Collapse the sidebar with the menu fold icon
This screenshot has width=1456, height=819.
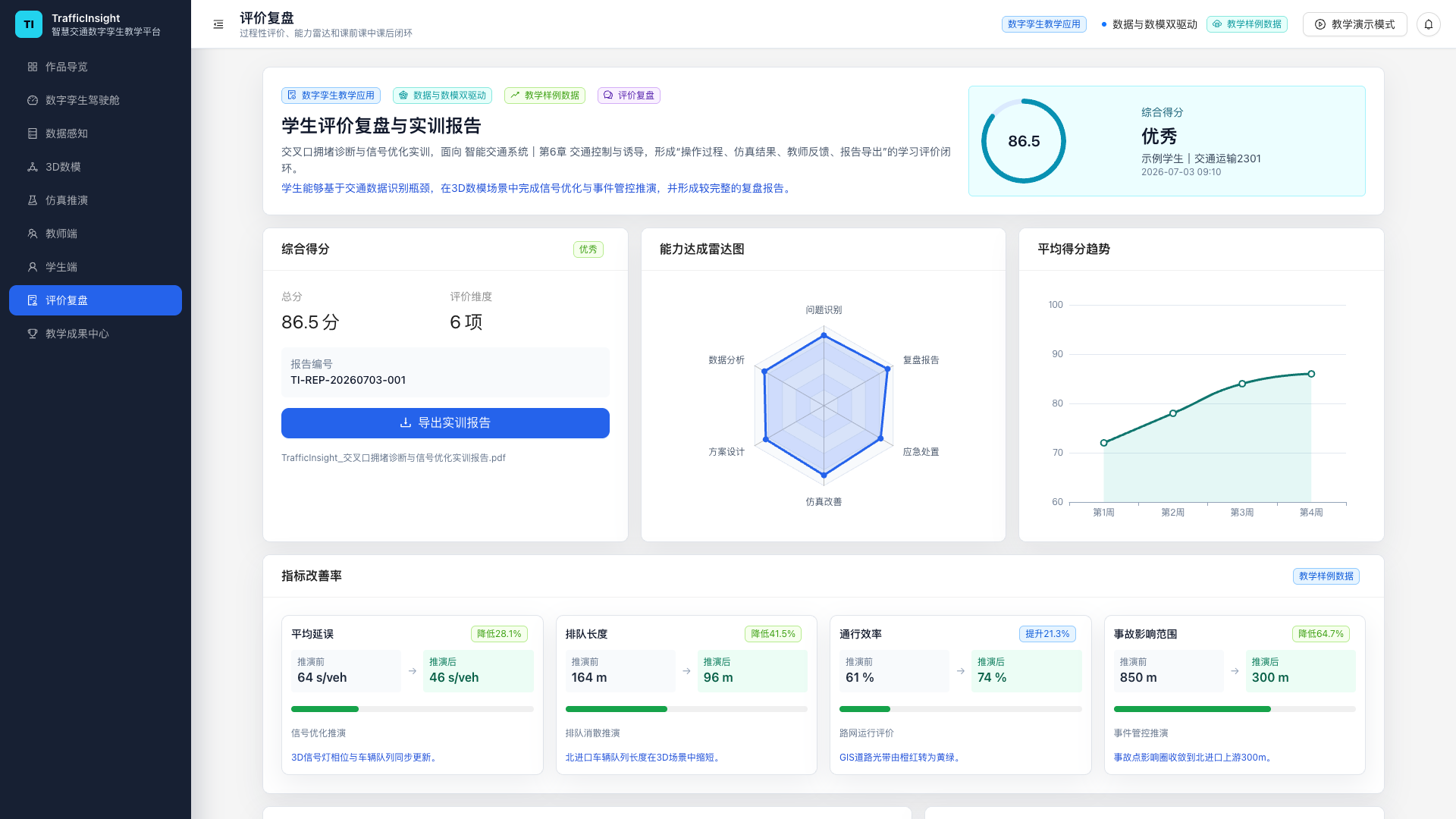(x=218, y=24)
